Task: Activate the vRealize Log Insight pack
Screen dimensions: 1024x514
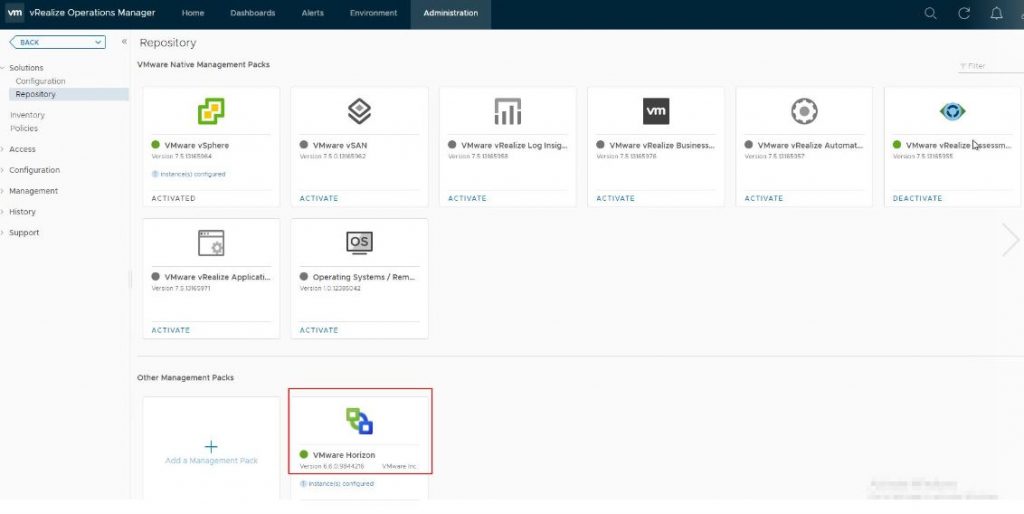Action: 467,198
